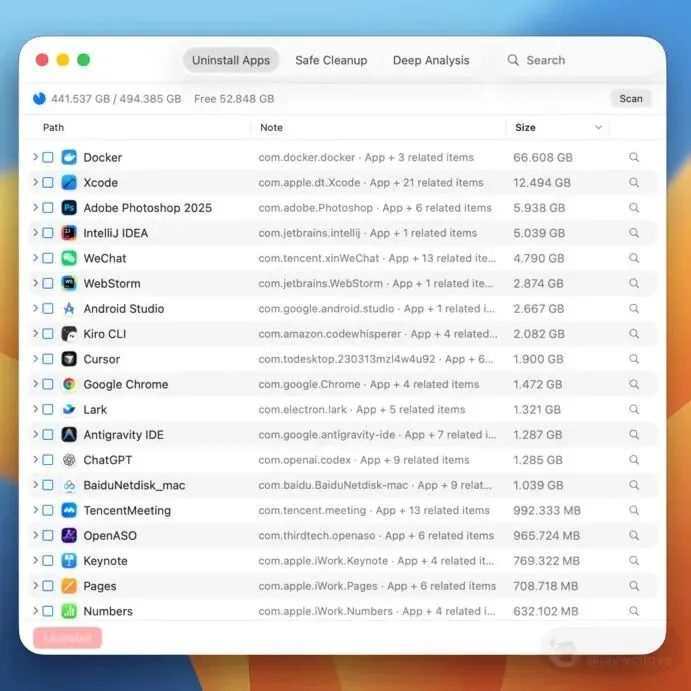Click the Keynote app icon
This screenshot has width=691, height=691.
point(69,561)
